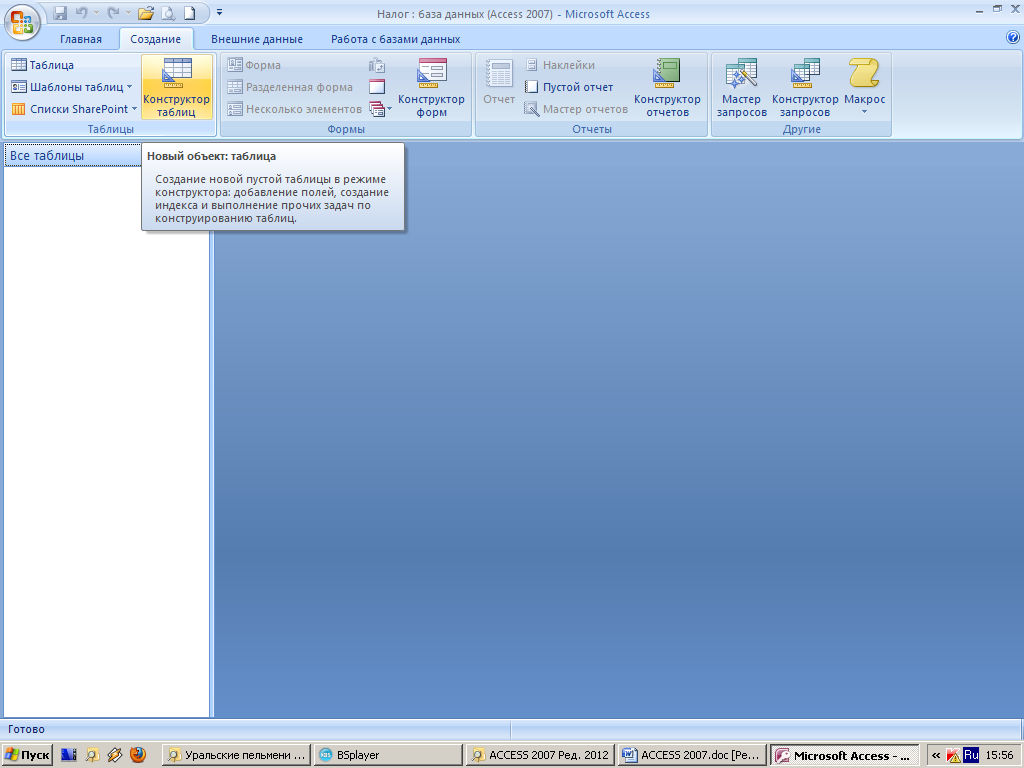Click the Готово status bar text
This screenshot has width=1024, height=768.
[x=26, y=729]
